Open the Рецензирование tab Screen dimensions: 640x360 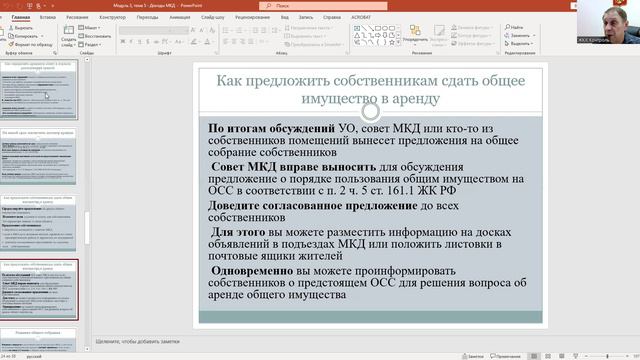tap(252, 18)
